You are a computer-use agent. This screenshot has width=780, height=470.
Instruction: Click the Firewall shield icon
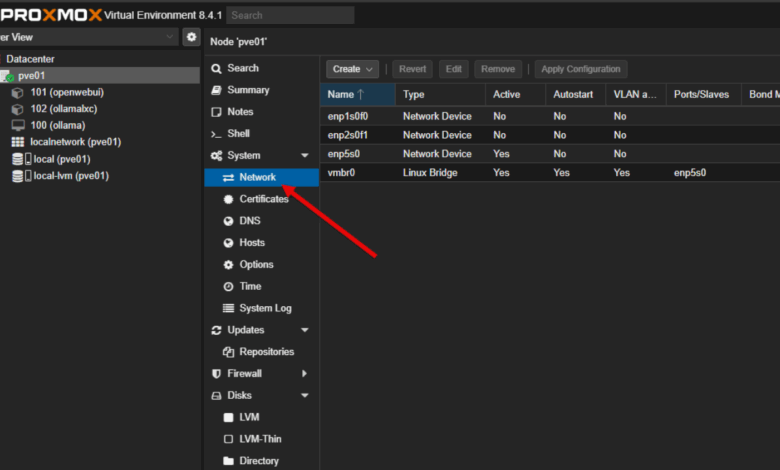(x=216, y=374)
